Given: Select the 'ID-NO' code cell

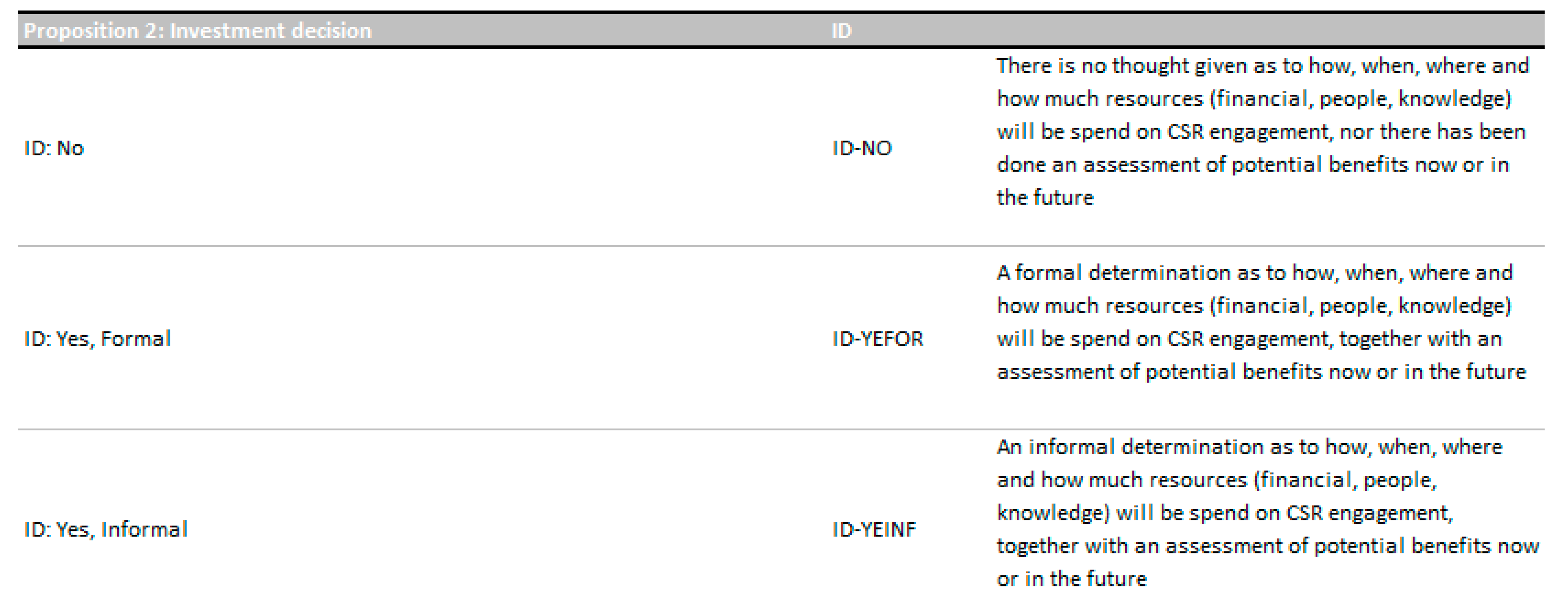Looking at the screenshot, I should (x=861, y=148).
